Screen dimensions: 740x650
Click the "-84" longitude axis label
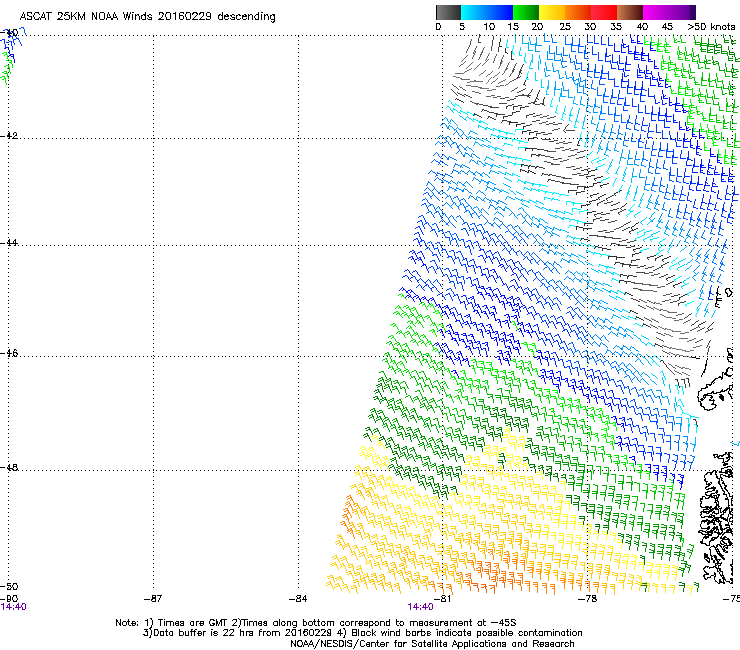[298, 599]
